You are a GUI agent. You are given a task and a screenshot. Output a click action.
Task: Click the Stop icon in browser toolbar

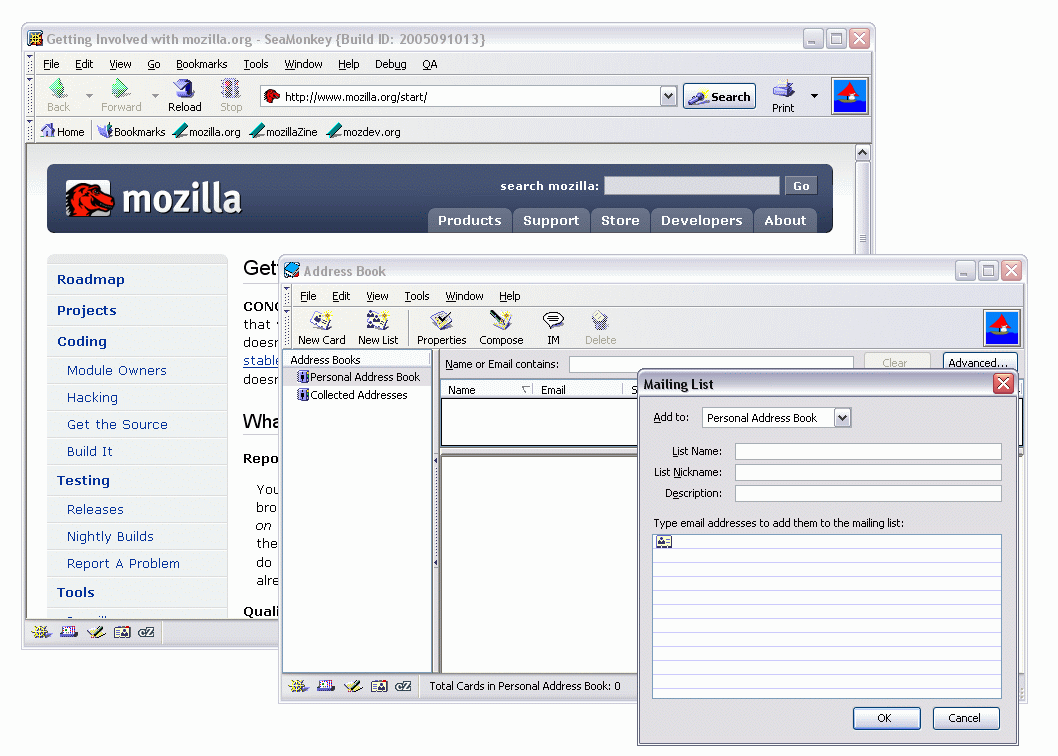pos(231,96)
